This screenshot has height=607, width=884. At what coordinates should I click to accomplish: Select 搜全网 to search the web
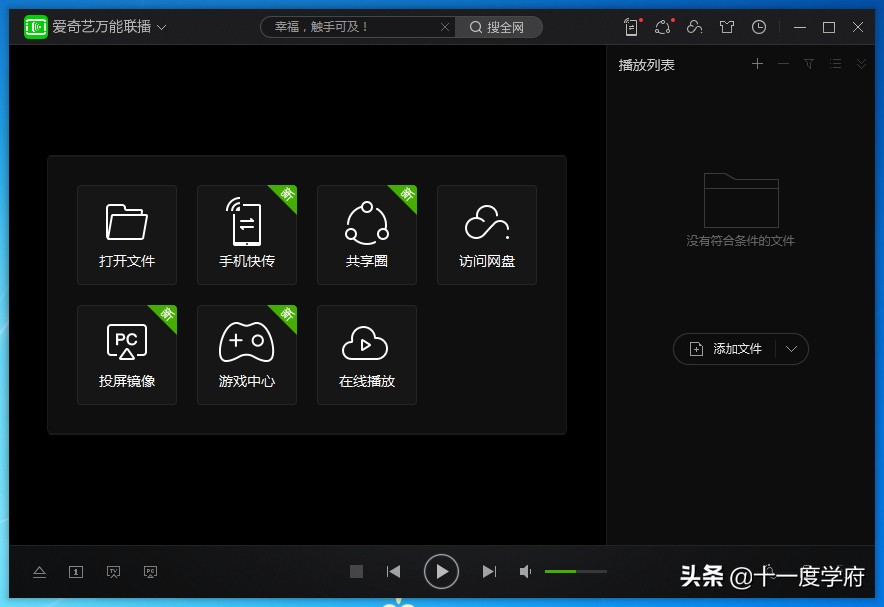(x=499, y=27)
